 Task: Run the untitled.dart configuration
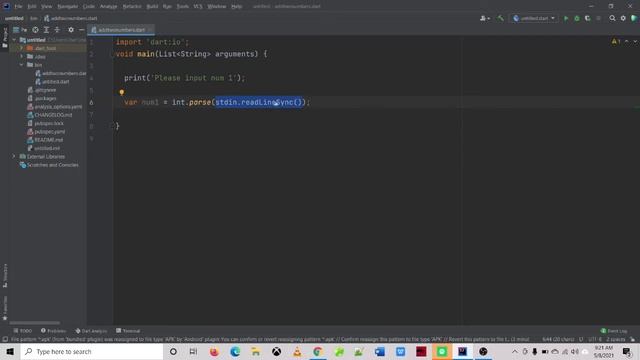click(x=566, y=18)
